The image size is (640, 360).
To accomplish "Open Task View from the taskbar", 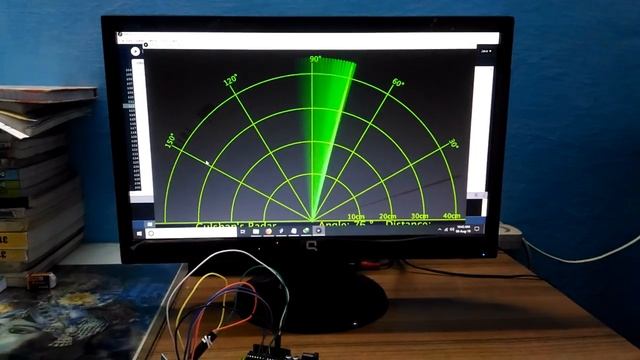I will 243,231.
